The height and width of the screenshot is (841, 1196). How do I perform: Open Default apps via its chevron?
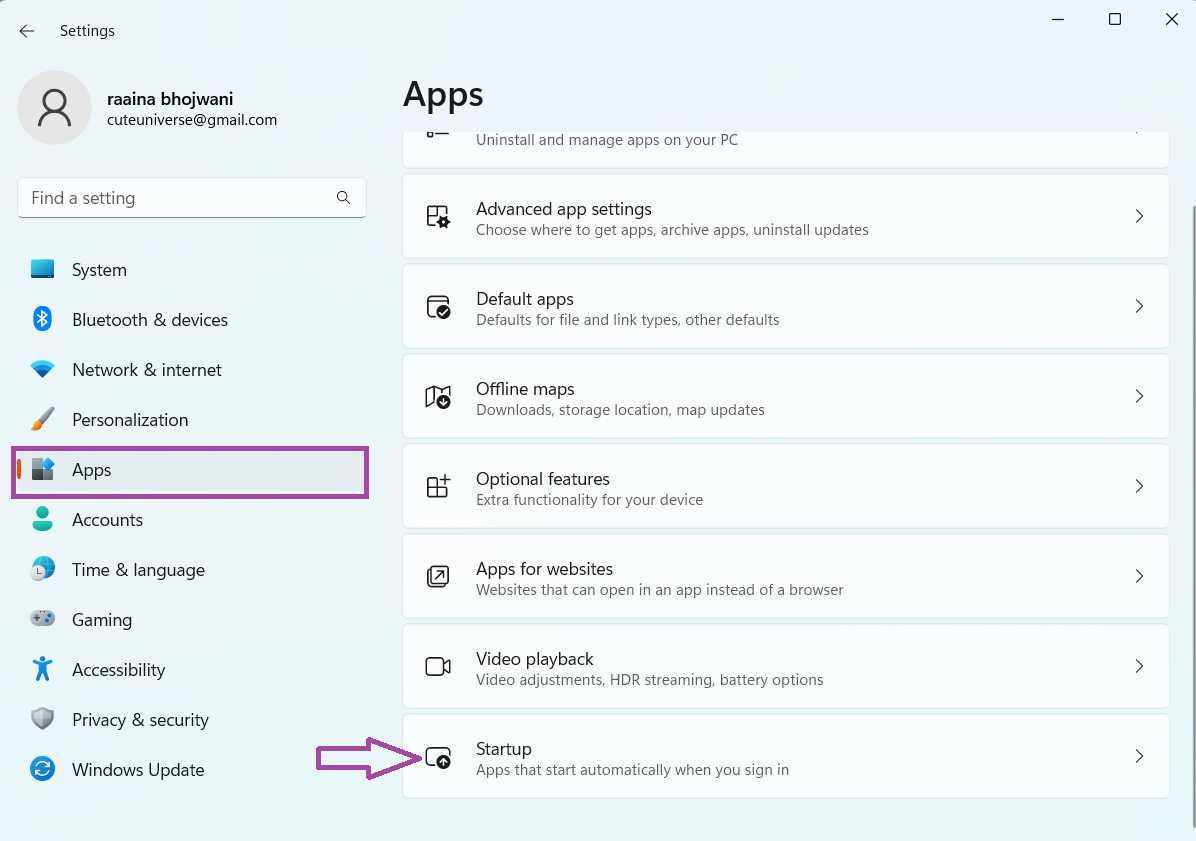1139,307
